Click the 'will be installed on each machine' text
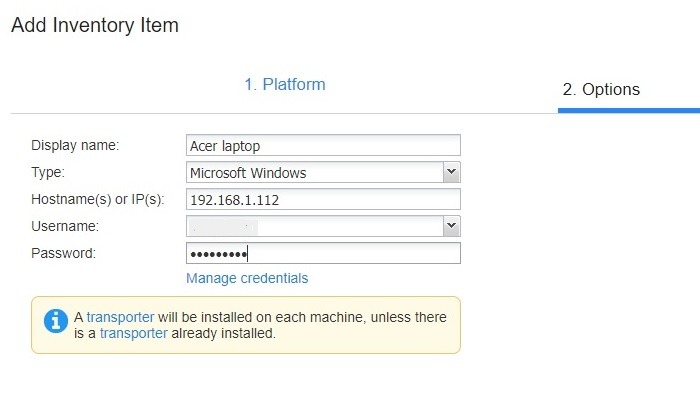This screenshot has width=700, height=401. [267, 317]
